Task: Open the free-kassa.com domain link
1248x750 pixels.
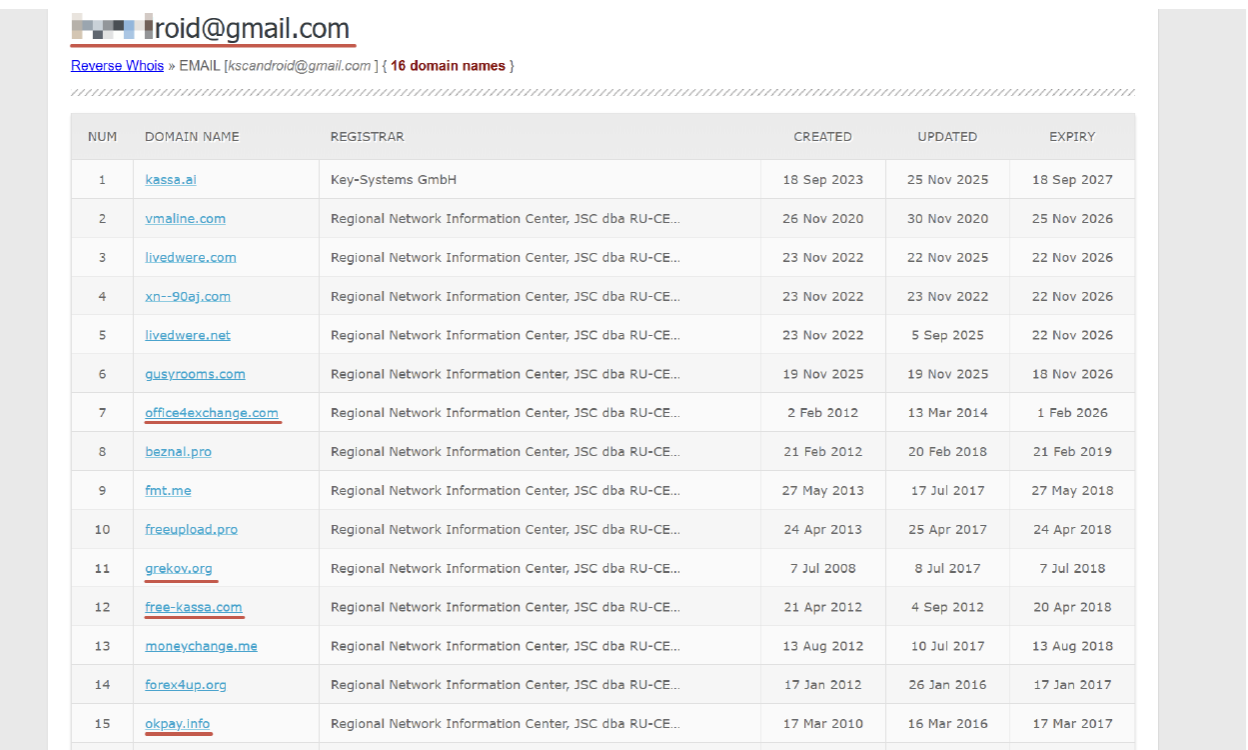Action: (x=193, y=607)
